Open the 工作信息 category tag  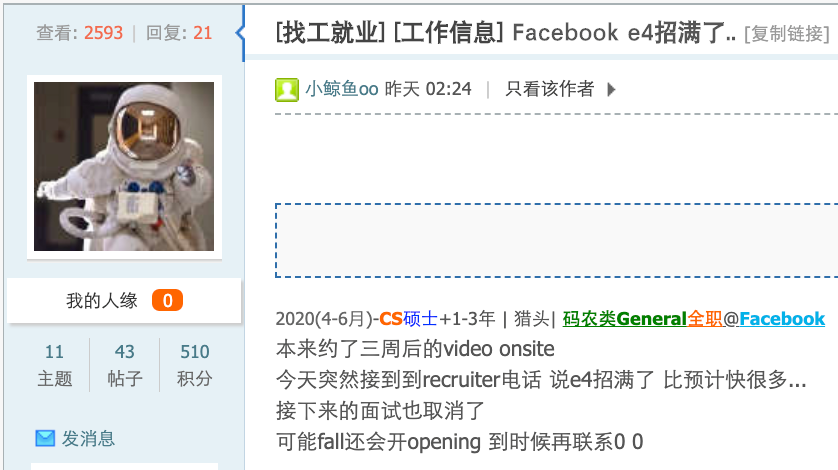448,33
